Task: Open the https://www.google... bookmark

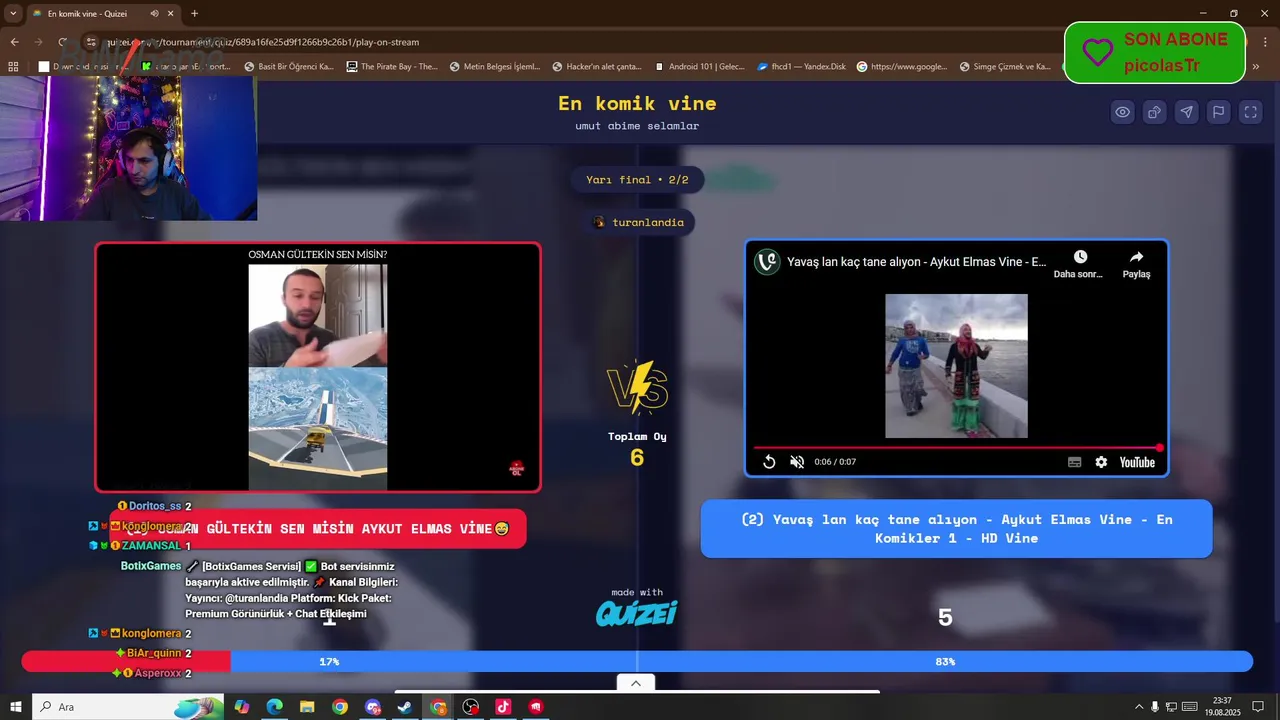Action: tap(902, 67)
